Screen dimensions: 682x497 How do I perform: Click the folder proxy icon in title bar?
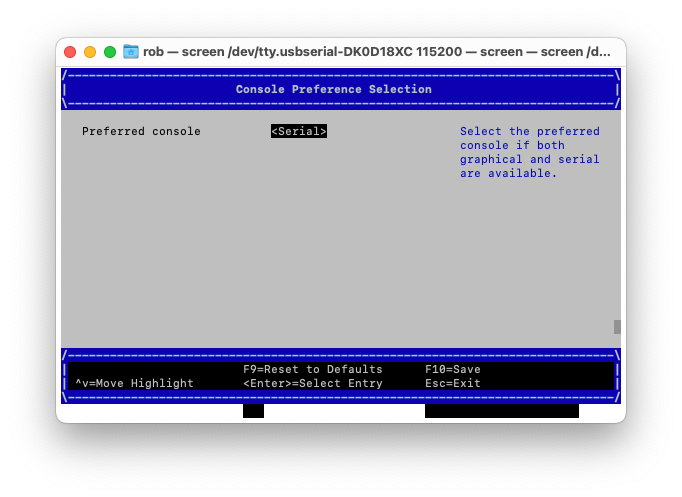coord(131,52)
